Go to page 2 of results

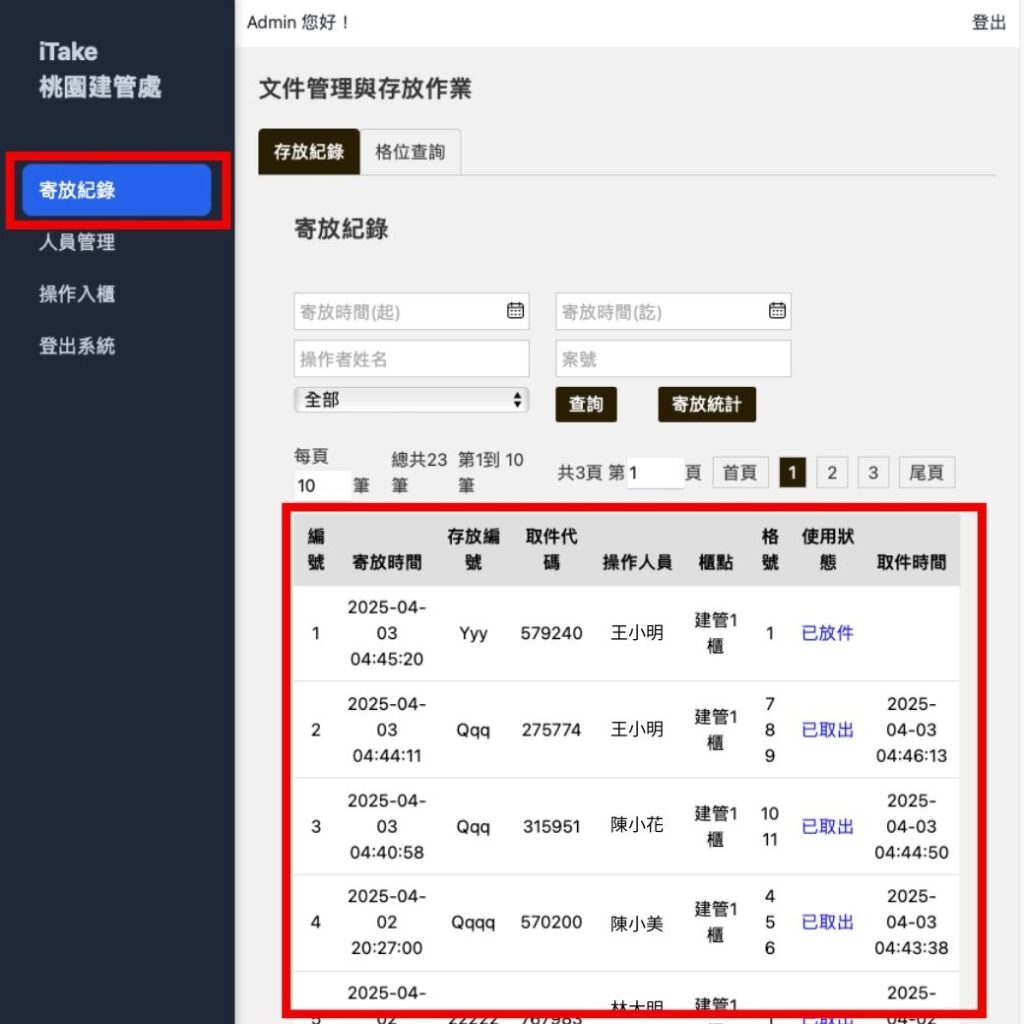tap(832, 473)
